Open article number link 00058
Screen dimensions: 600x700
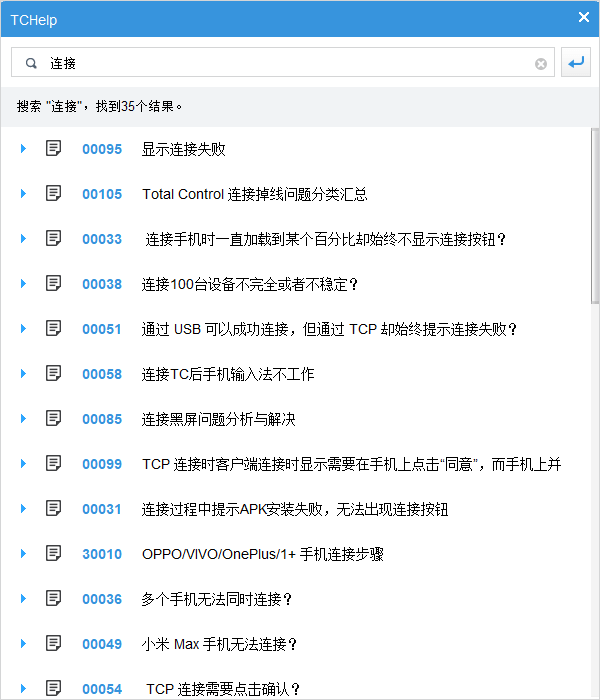tap(102, 374)
